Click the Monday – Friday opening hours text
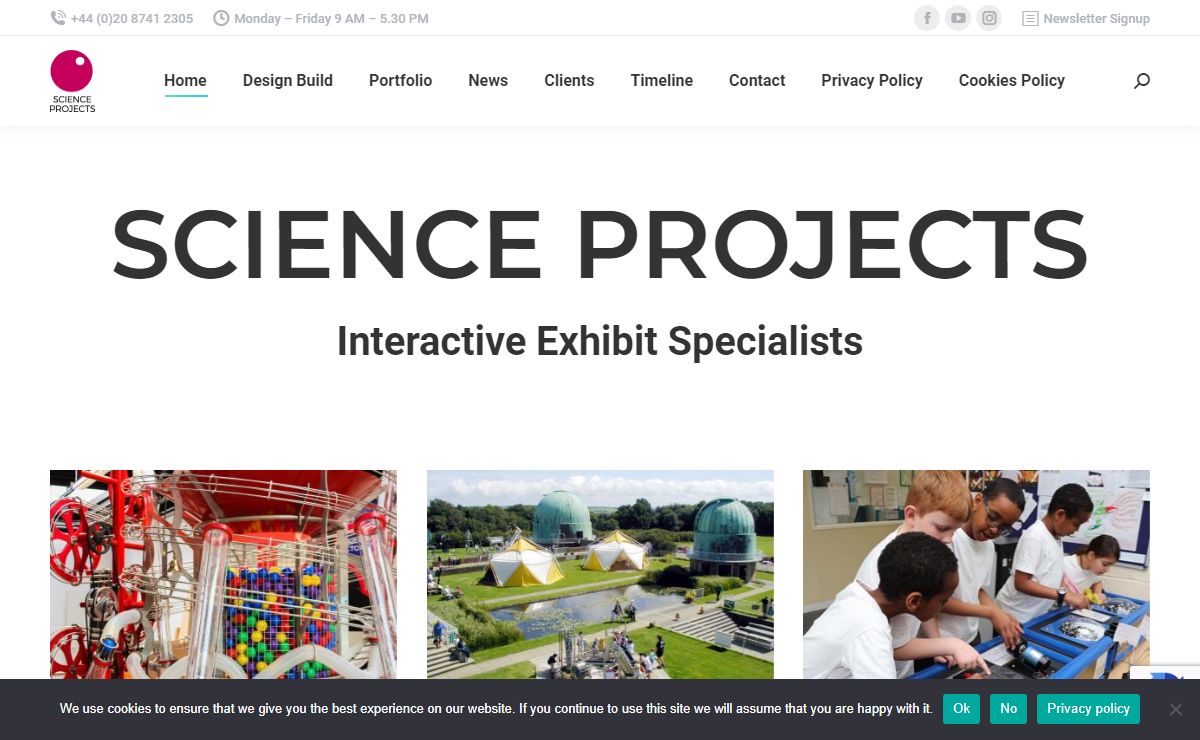Screen dimensions: 1200x740 pos(331,18)
